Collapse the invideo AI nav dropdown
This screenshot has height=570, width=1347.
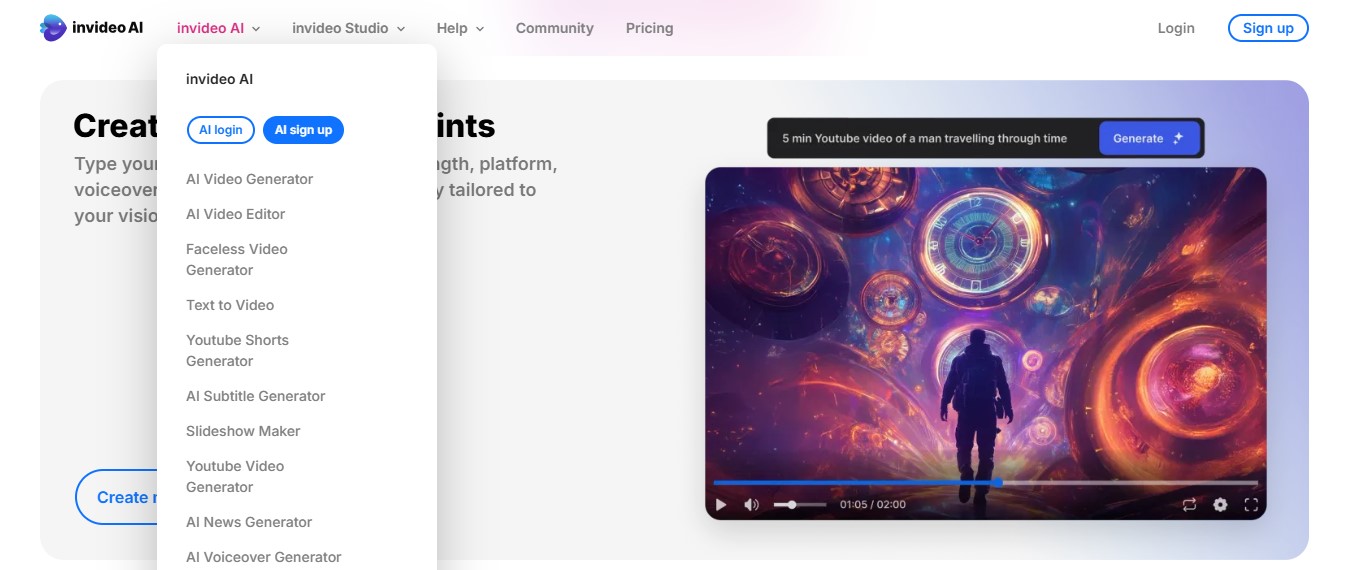pyautogui.click(x=218, y=28)
